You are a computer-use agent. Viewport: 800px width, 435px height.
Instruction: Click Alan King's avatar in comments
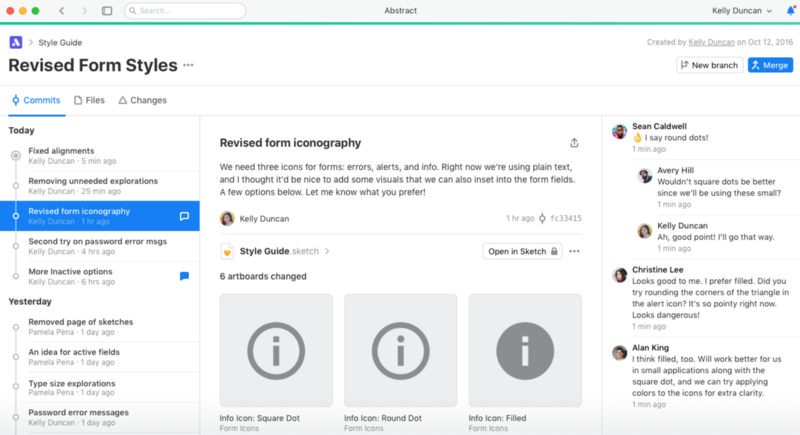(x=619, y=353)
